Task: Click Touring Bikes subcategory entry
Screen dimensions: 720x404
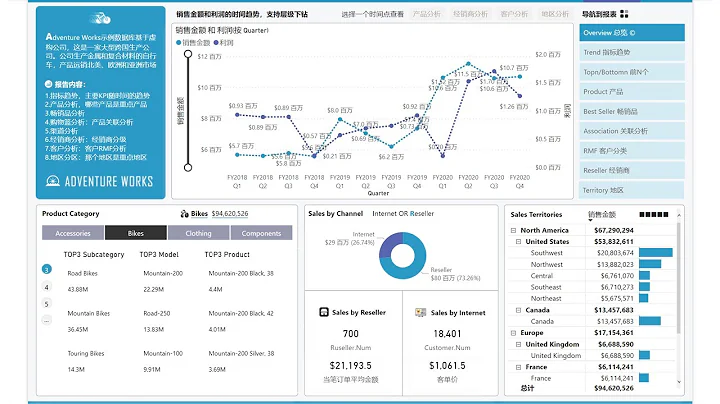Action: click(x=86, y=354)
